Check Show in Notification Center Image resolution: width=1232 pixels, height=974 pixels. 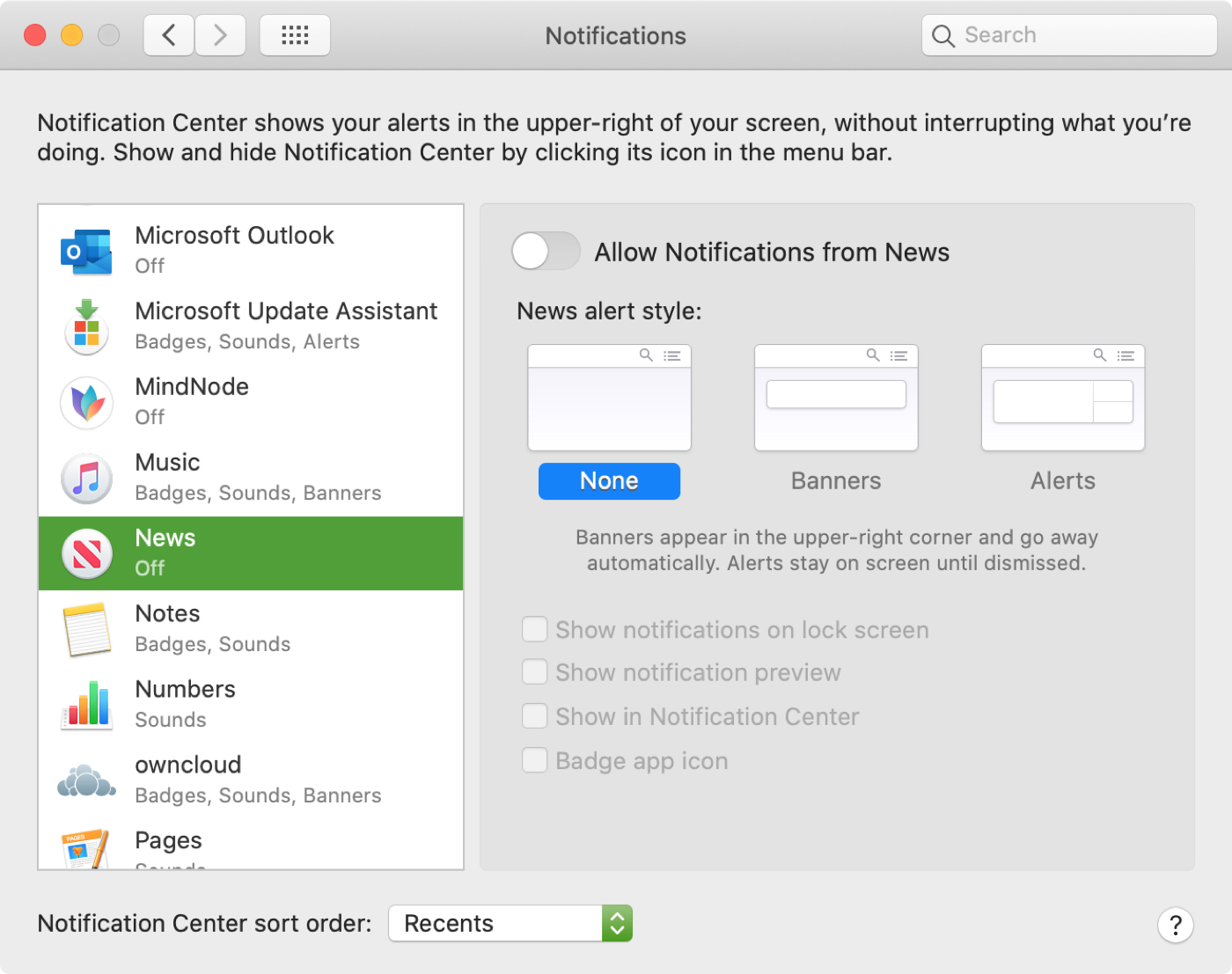tap(534, 716)
